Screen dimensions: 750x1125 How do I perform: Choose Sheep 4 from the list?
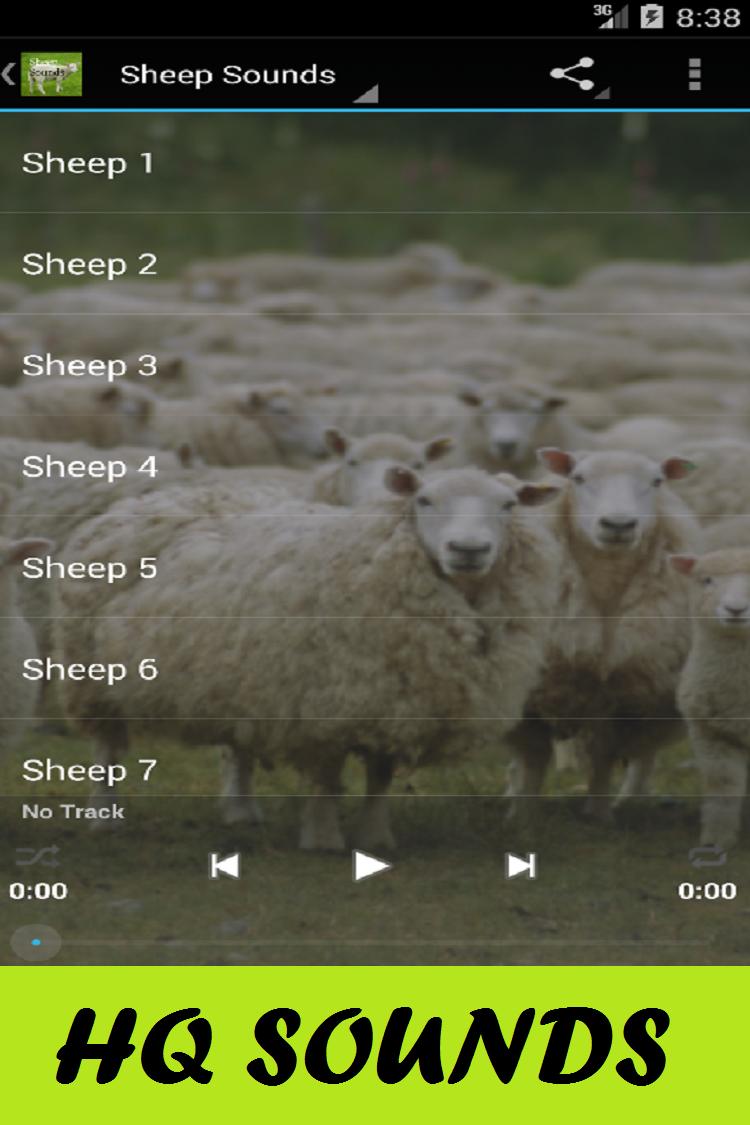coord(375,466)
